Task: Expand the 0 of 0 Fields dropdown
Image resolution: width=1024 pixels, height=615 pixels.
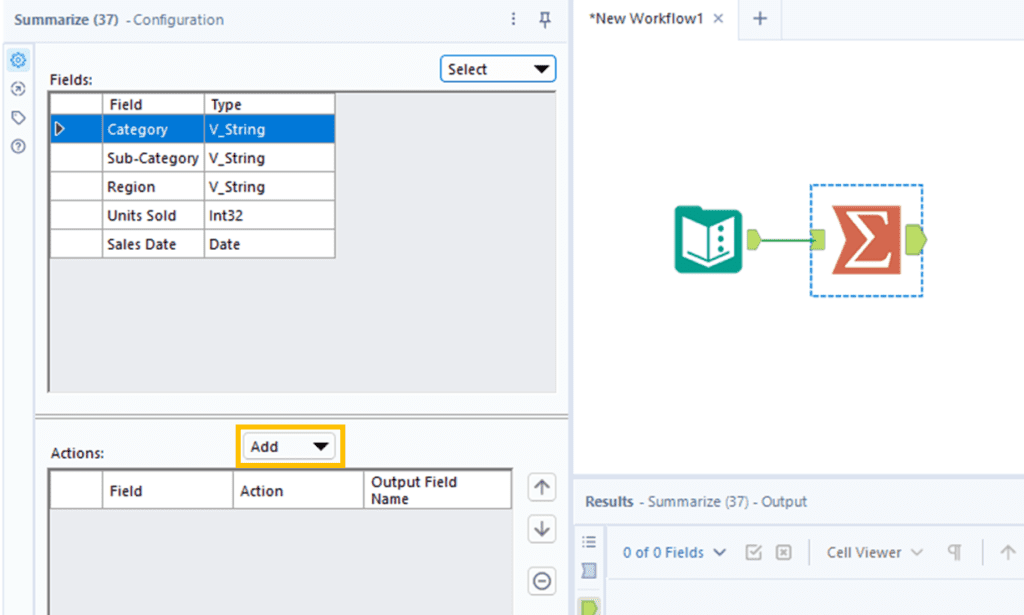Action: (673, 552)
